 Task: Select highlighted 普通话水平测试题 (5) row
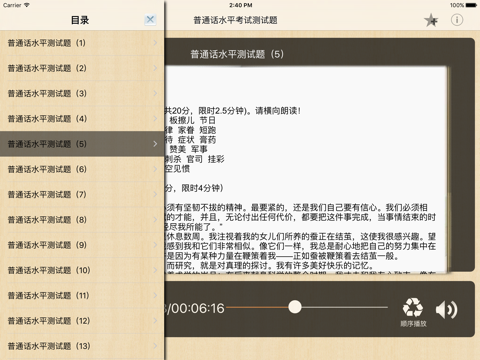coord(82,144)
